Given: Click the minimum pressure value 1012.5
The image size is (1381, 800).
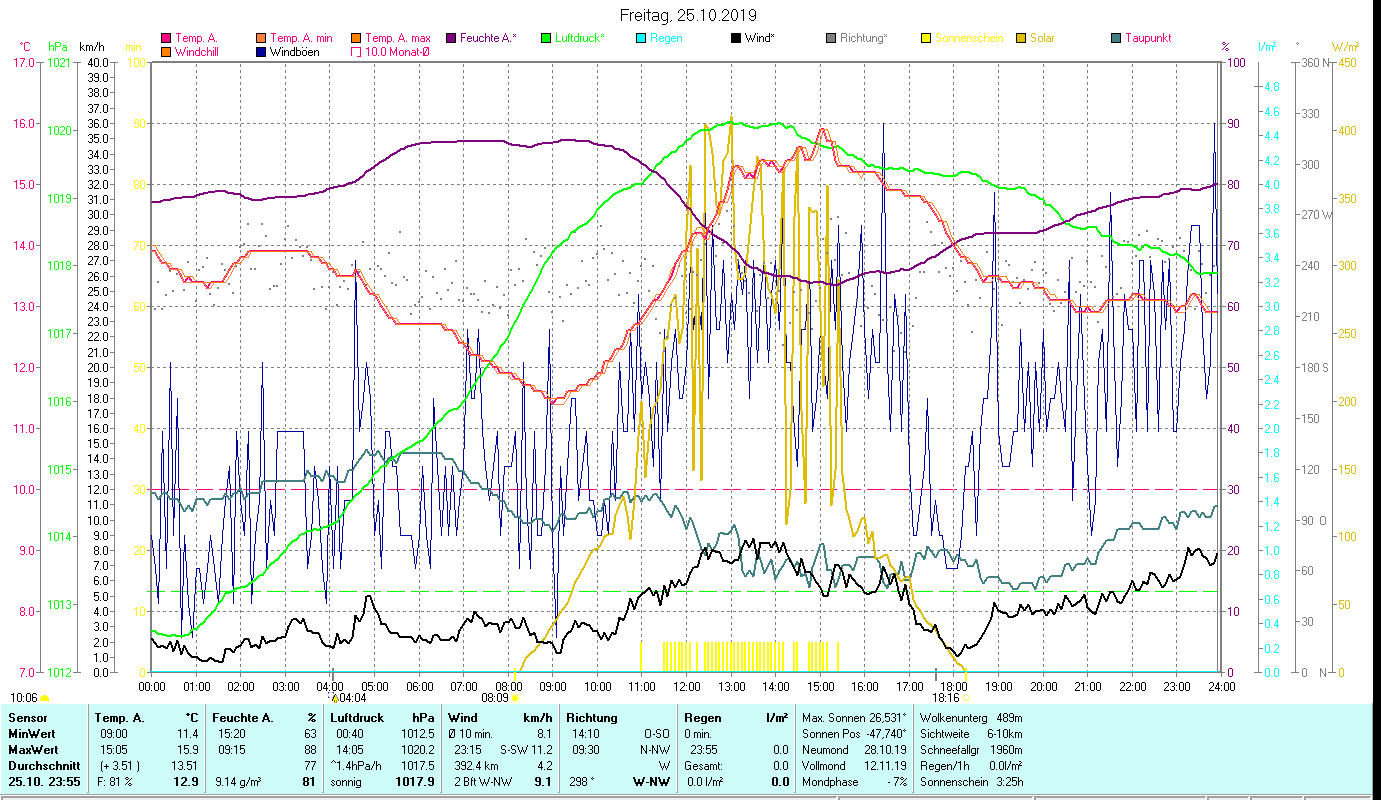Looking at the screenshot, I should point(418,733).
